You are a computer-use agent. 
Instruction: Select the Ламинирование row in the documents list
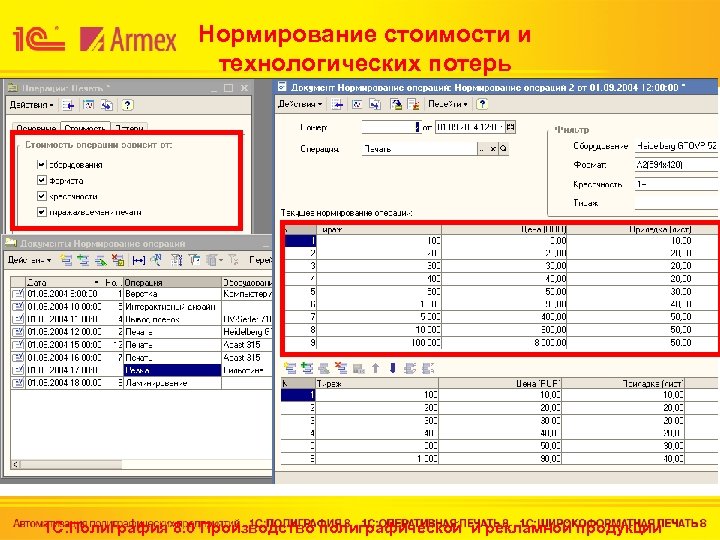(x=141, y=383)
